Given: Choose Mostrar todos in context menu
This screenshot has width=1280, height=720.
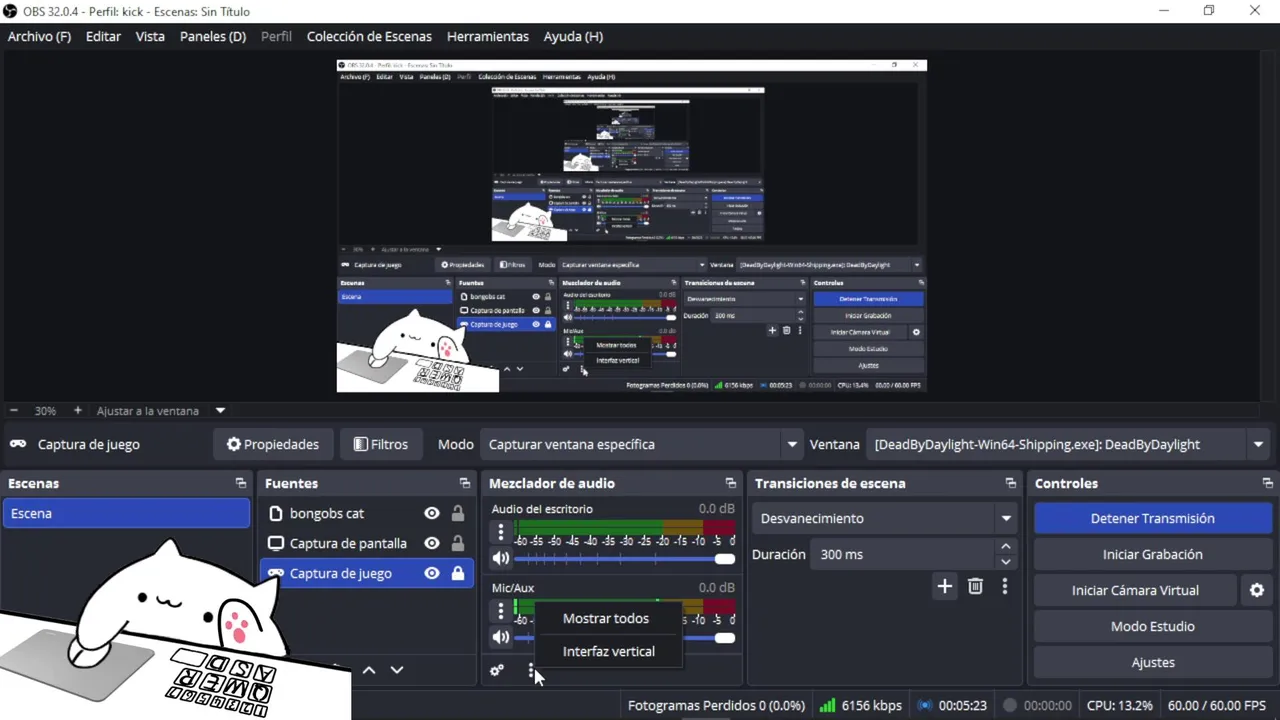Looking at the screenshot, I should (606, 618).
